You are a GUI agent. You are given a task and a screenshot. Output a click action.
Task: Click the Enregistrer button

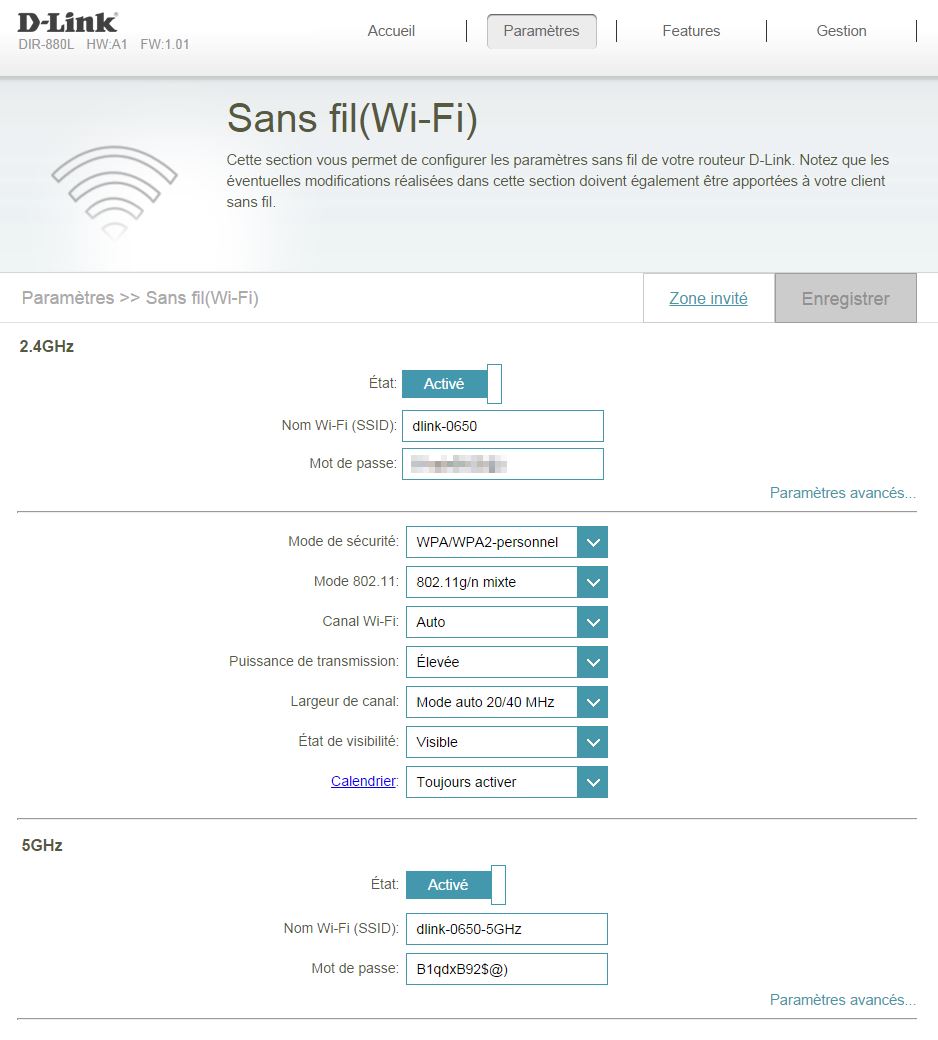[845, 299]
